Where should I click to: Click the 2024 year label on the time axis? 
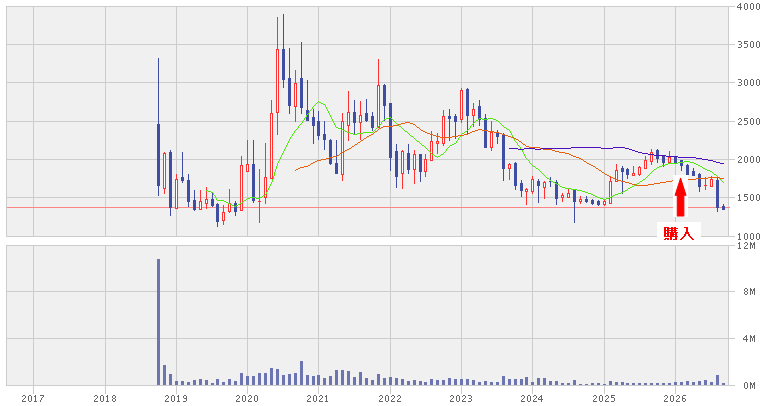[x=532, y=399]
